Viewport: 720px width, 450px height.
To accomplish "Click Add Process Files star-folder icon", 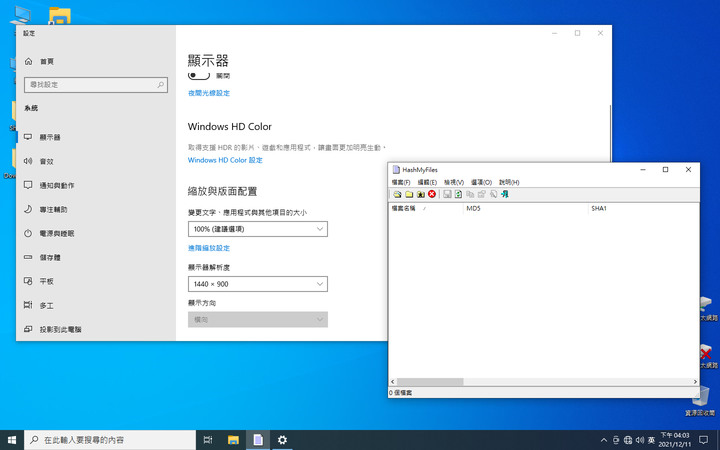I will 420,194.
